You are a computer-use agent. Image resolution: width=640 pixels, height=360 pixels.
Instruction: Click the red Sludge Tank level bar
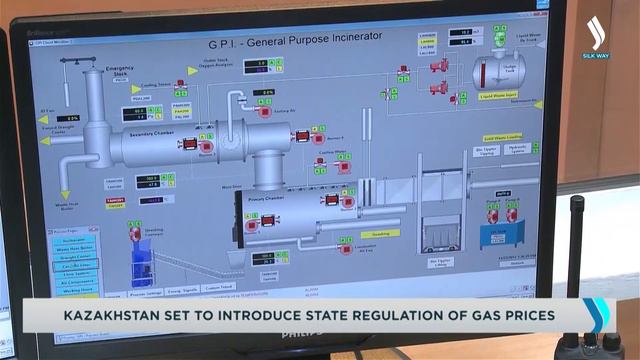pyautogui.click(x=483, y=74)
